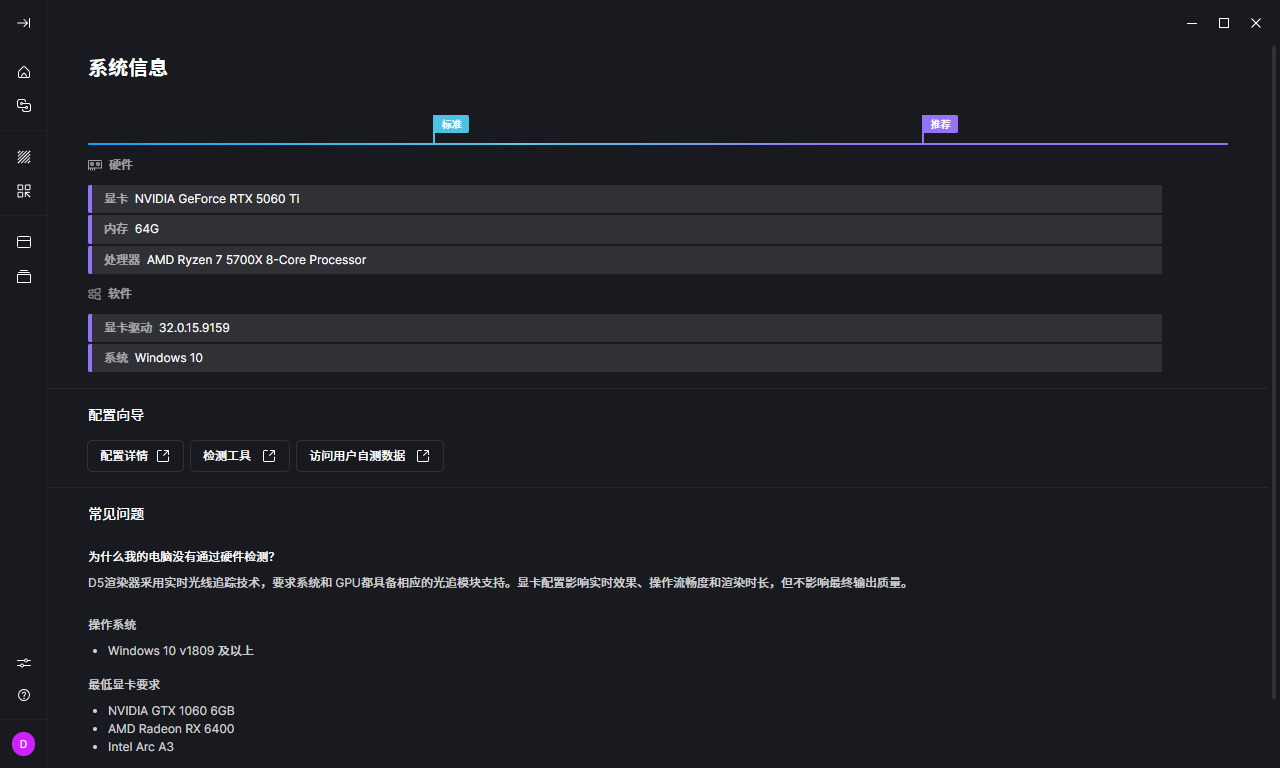The image size is (1280, 768).
Task: Open the 配置详情 external link
Action: [135, 456]
